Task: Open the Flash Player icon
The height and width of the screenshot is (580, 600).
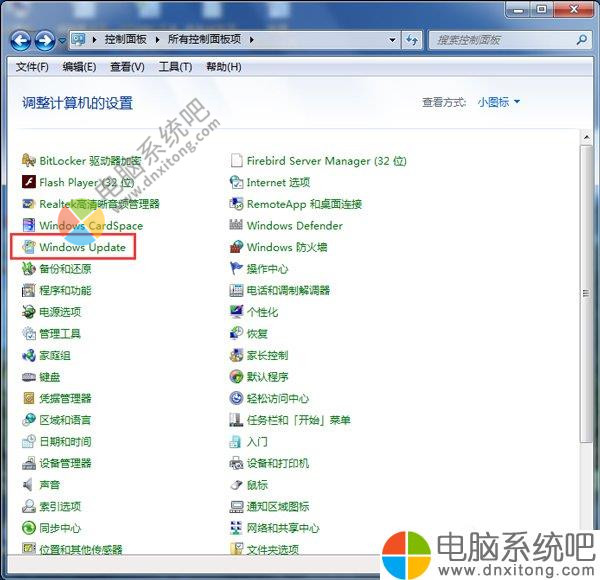Action: pyautogui.click(x=29, y=183)
